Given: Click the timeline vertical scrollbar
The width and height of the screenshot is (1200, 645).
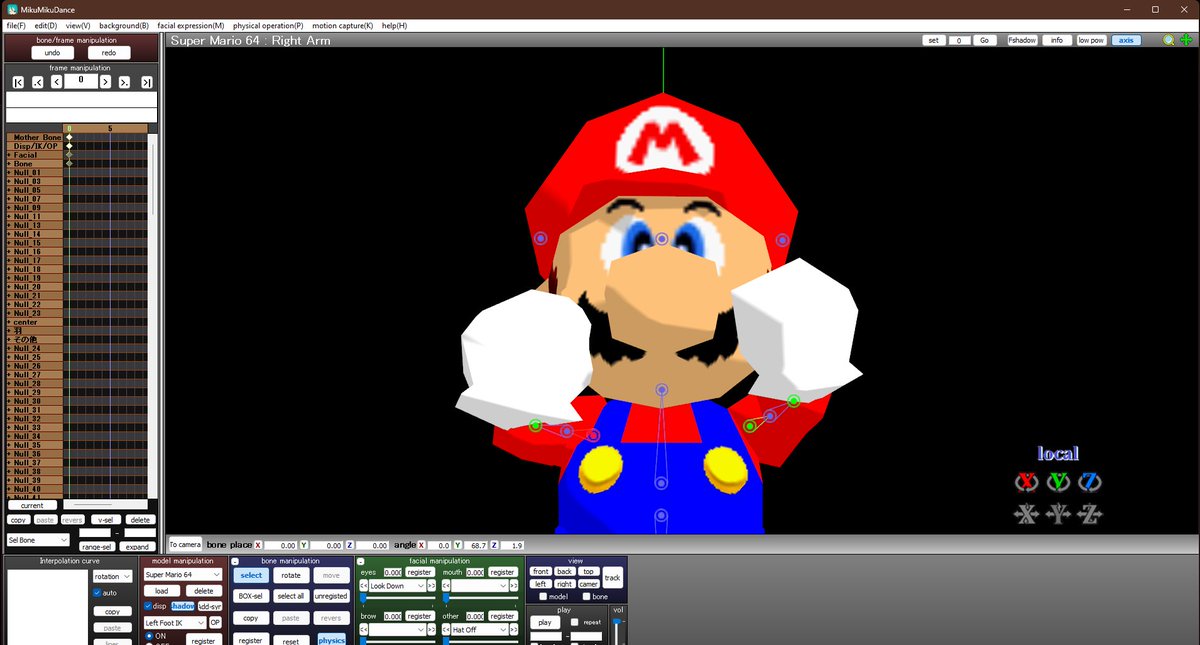Looking at the screenshot, I should (x=153, y=315).
